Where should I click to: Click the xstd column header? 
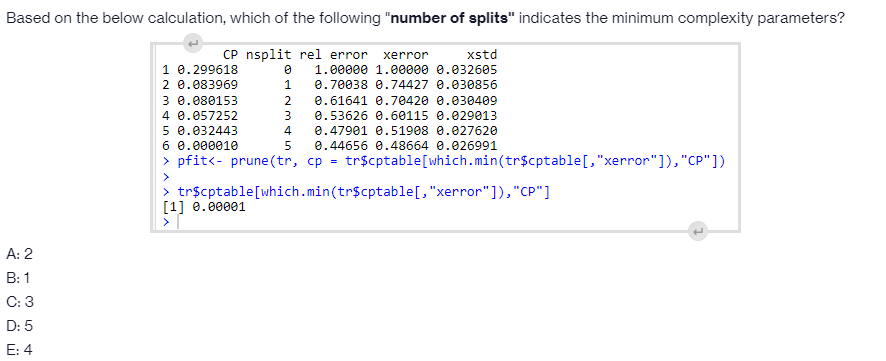click(482, 55)
